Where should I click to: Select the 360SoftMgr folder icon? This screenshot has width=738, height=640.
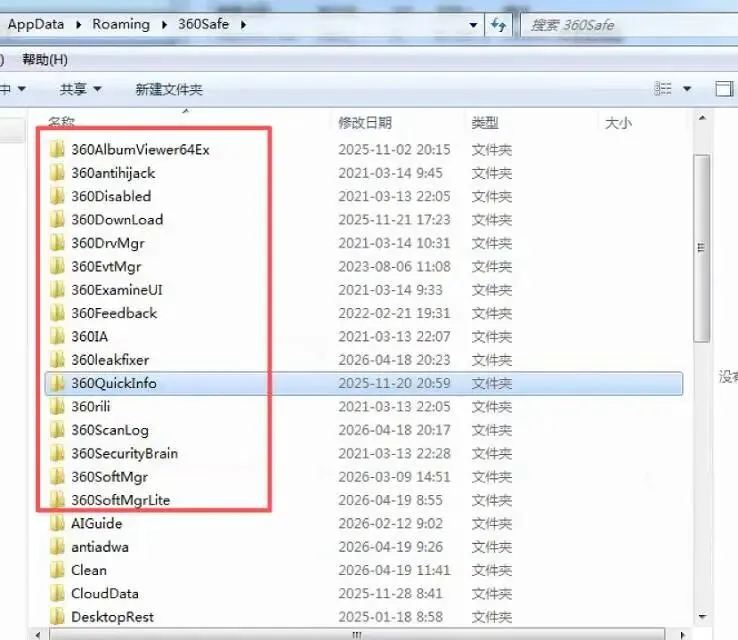tap(57, 477)
